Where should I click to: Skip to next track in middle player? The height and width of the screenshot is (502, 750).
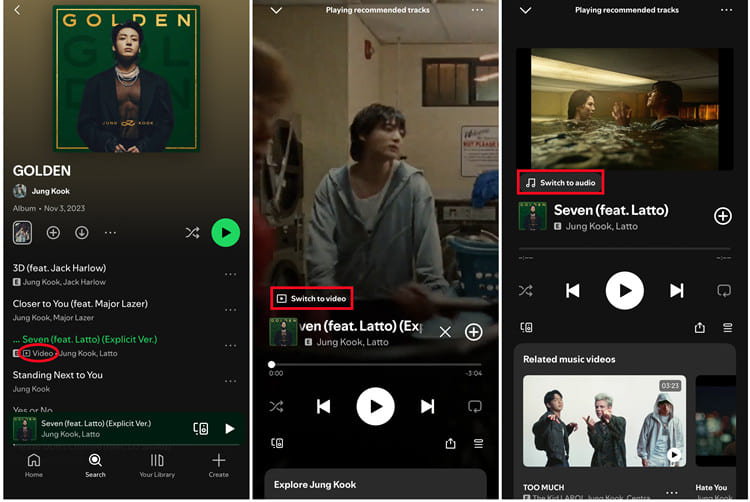tap(427, 406)
